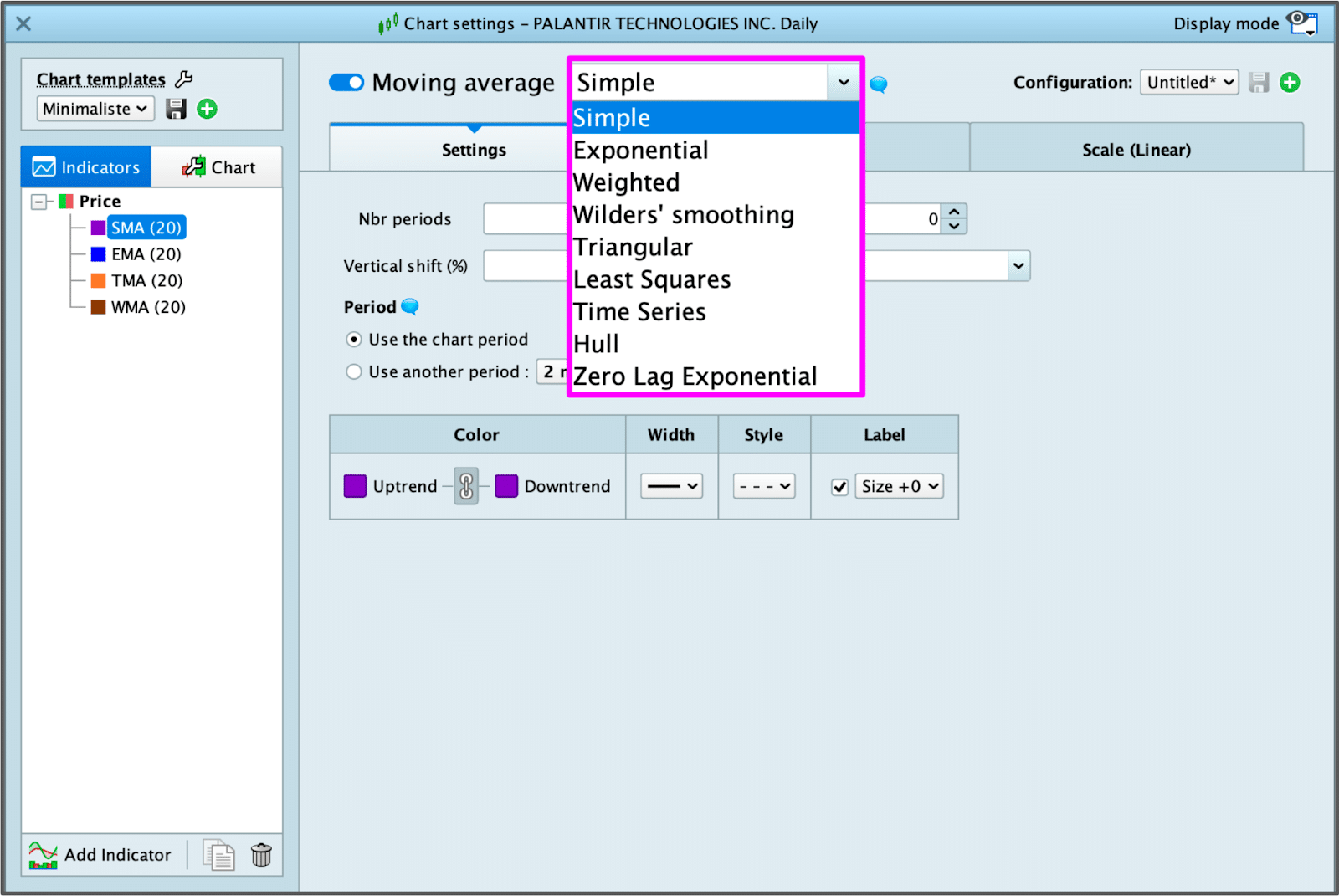Click the chain link between trend colors
Image resolution: width=1339 pixels, height=896 pixels.
[x=466, y=486]
